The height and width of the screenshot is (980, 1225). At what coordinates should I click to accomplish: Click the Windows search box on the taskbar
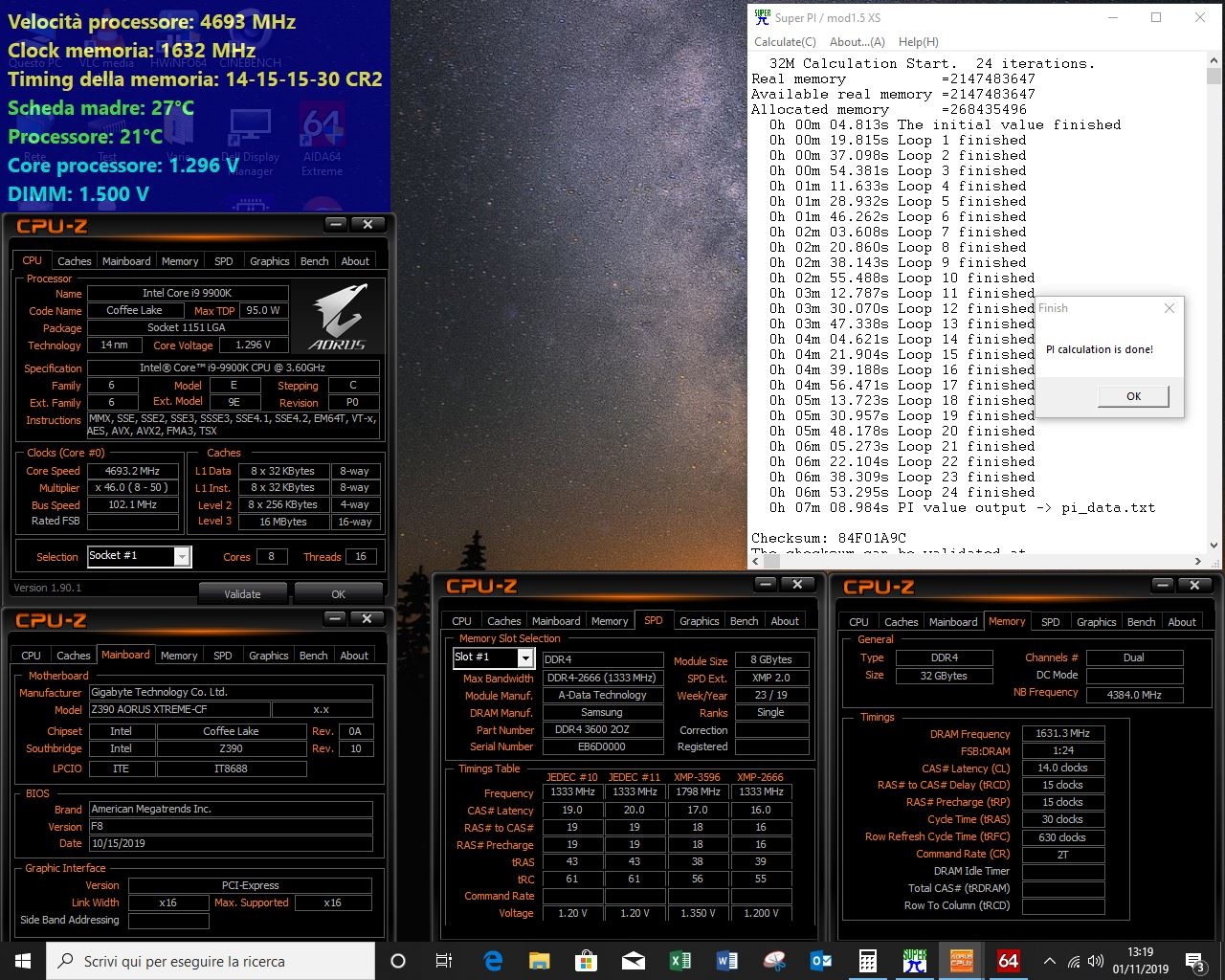click(x=210, y=961)
